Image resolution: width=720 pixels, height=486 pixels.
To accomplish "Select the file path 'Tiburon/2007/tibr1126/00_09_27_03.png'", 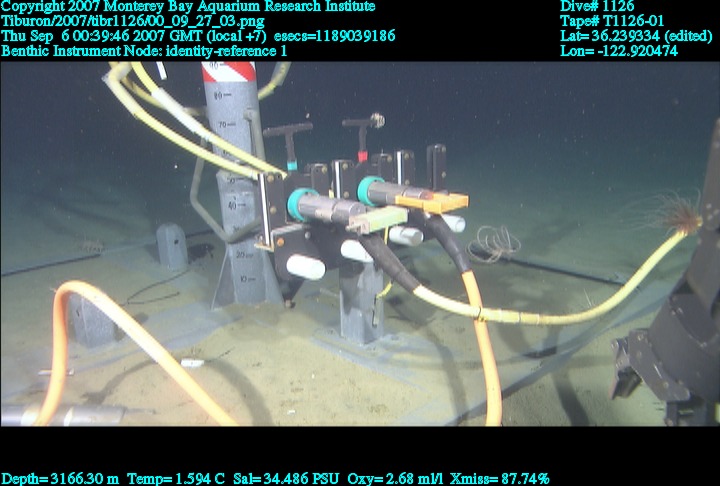I will point(133,21).
